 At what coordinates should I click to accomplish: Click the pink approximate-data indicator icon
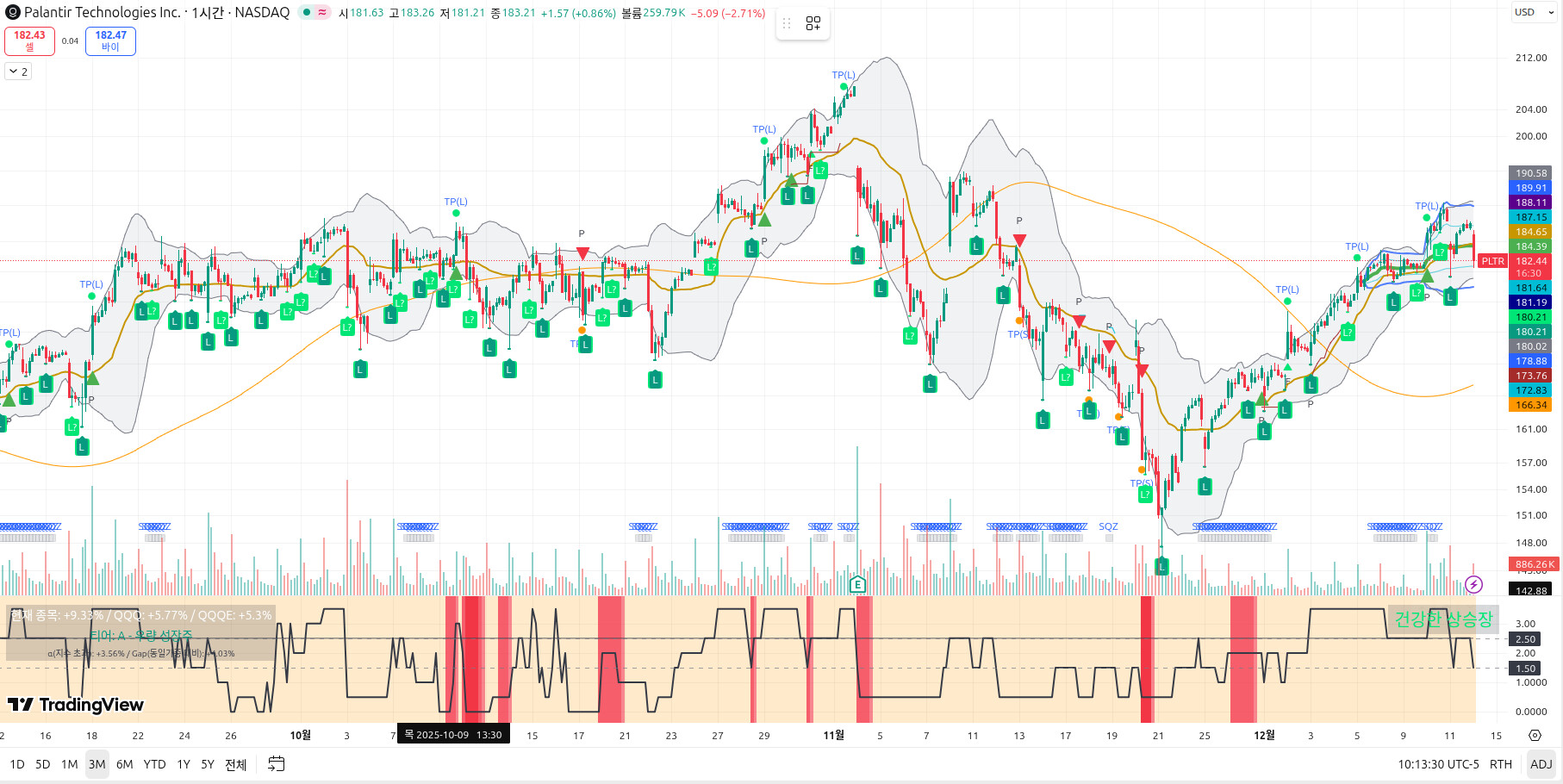point(322,12)
